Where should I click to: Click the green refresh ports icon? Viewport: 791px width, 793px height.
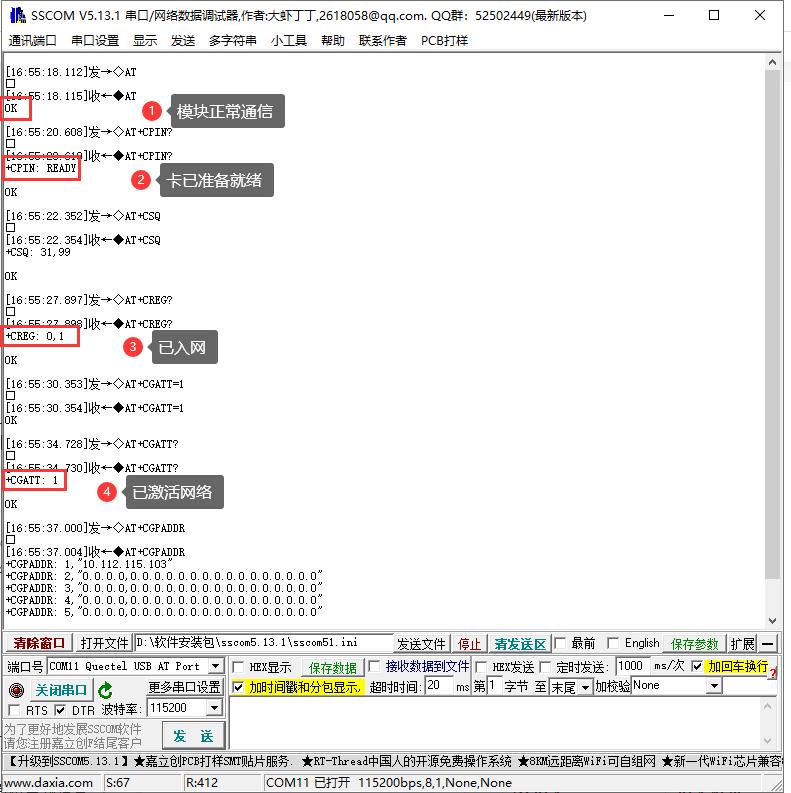[105, 690]
